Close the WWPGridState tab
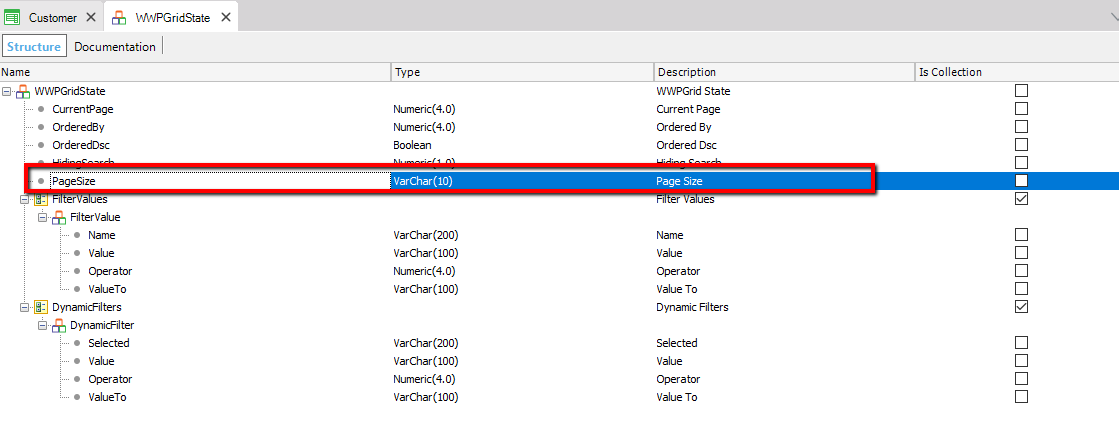 [225, 18]
